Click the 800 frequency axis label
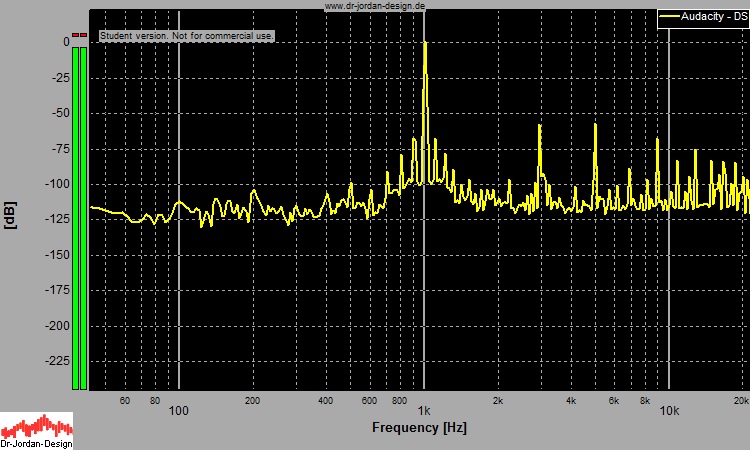750x450 pixels. coord(399,401)
